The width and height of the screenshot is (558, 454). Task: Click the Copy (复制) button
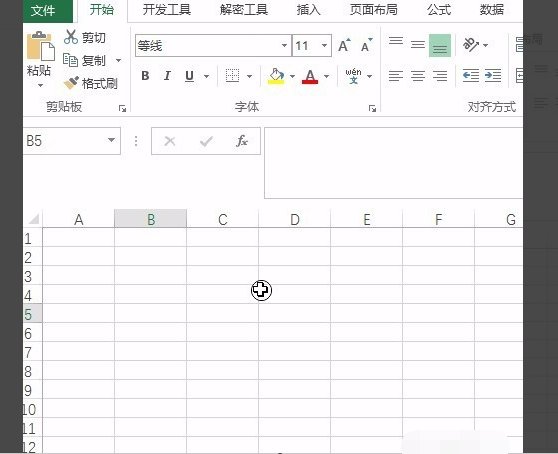coord(84,60)
